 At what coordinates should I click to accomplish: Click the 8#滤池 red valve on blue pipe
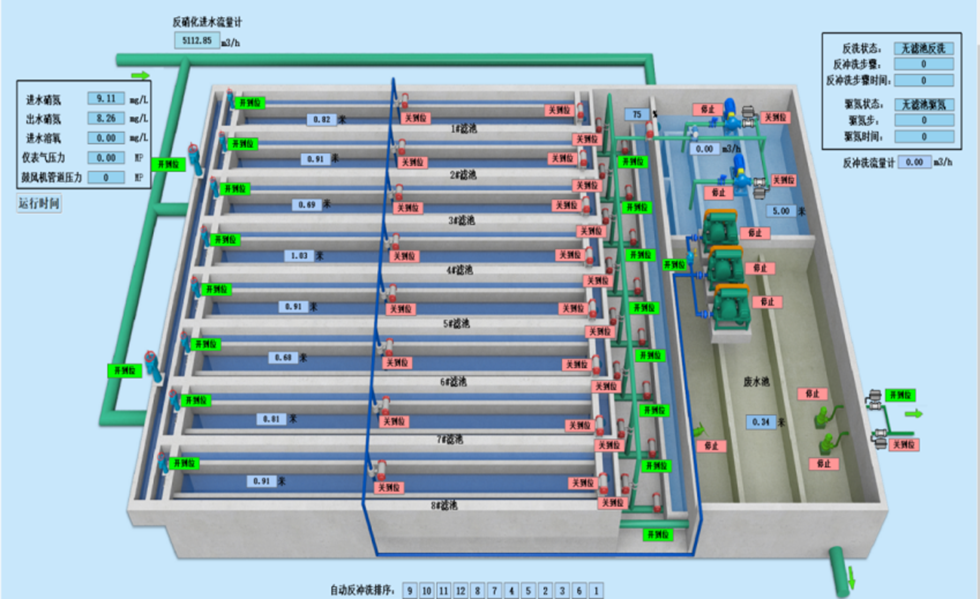click(x=381, y=469)
